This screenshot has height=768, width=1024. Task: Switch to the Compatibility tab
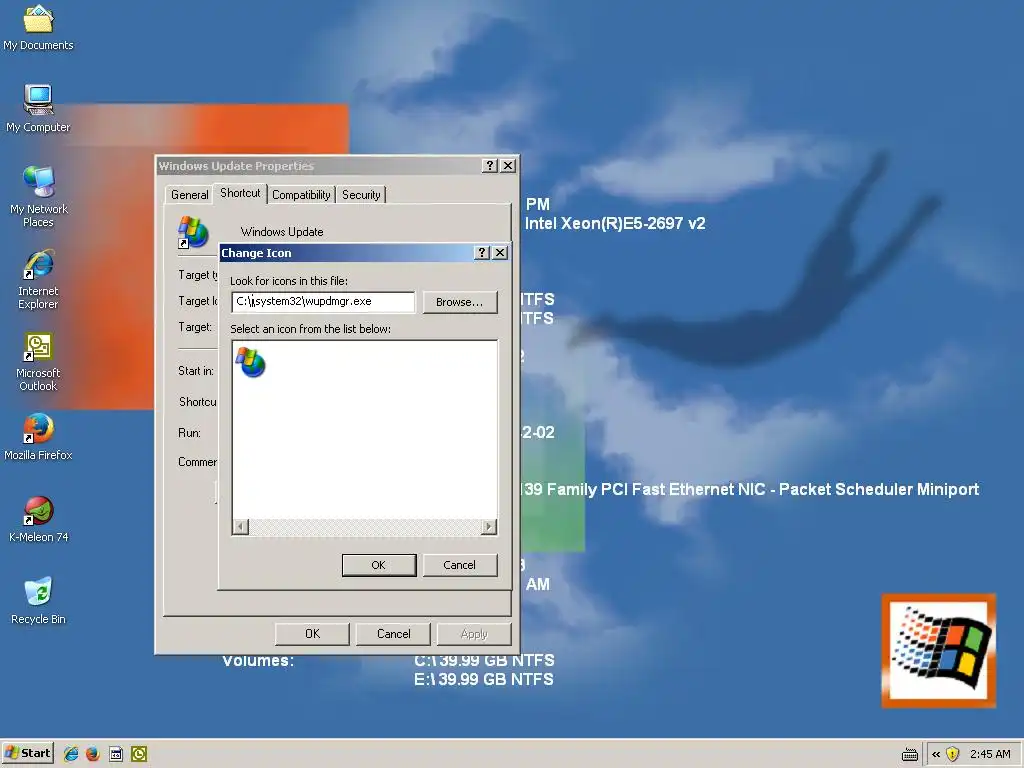[301, 195]
